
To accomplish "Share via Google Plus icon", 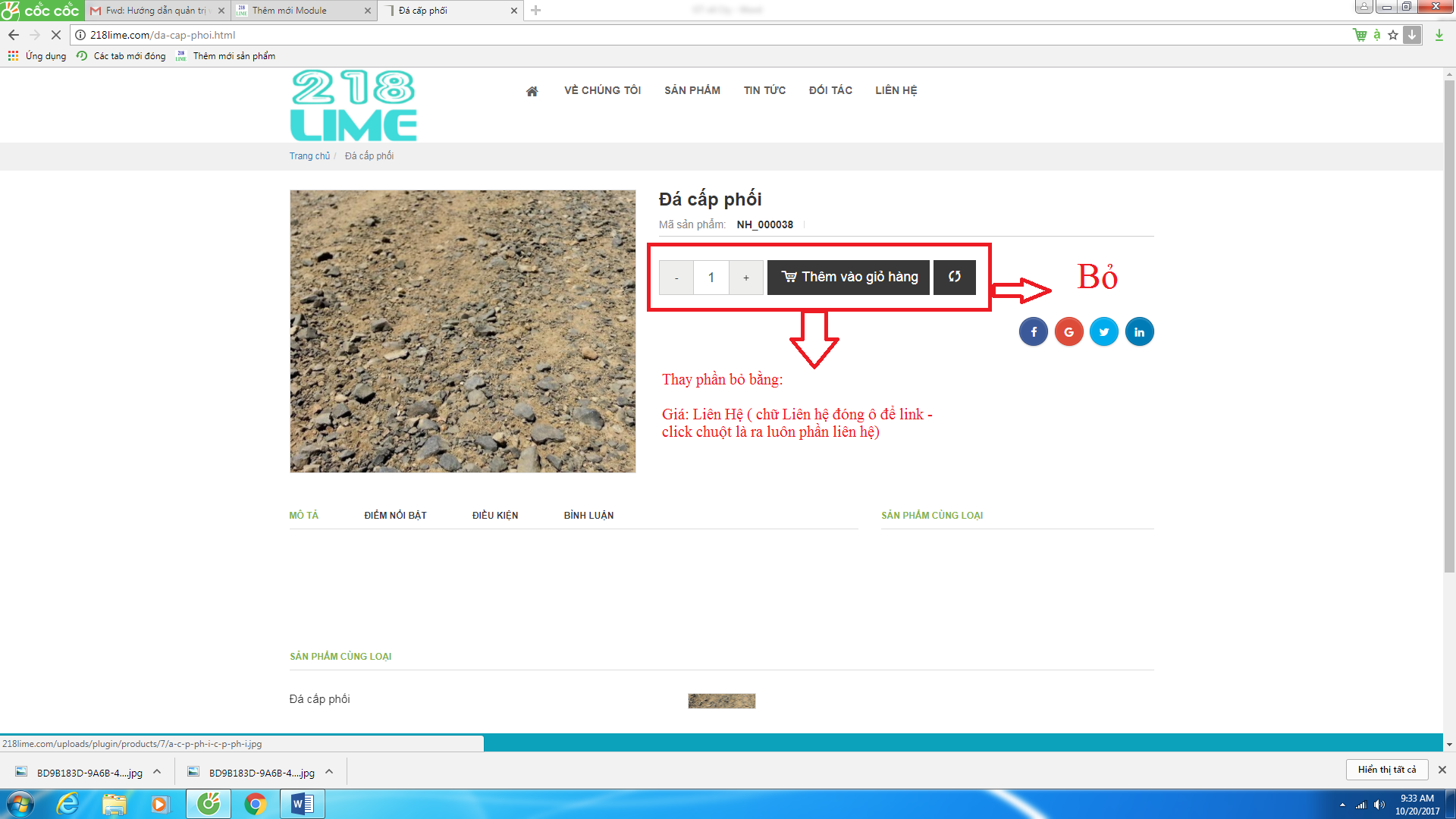I will pyautogui.click(x=1068, y=332).
